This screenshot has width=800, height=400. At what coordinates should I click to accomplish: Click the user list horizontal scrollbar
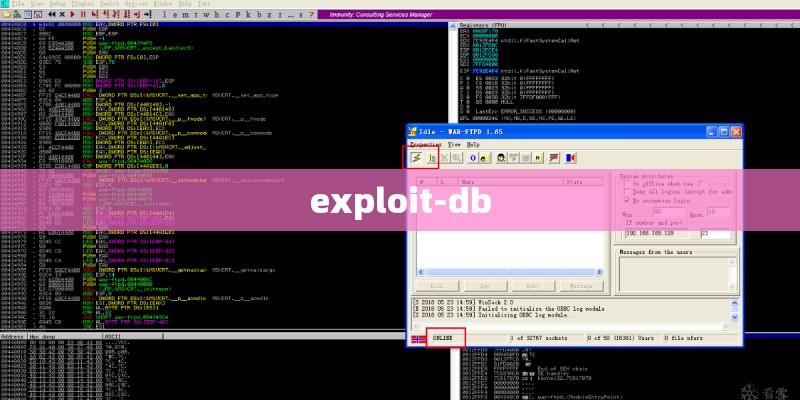pyautogui.click(x=510, y=272)
